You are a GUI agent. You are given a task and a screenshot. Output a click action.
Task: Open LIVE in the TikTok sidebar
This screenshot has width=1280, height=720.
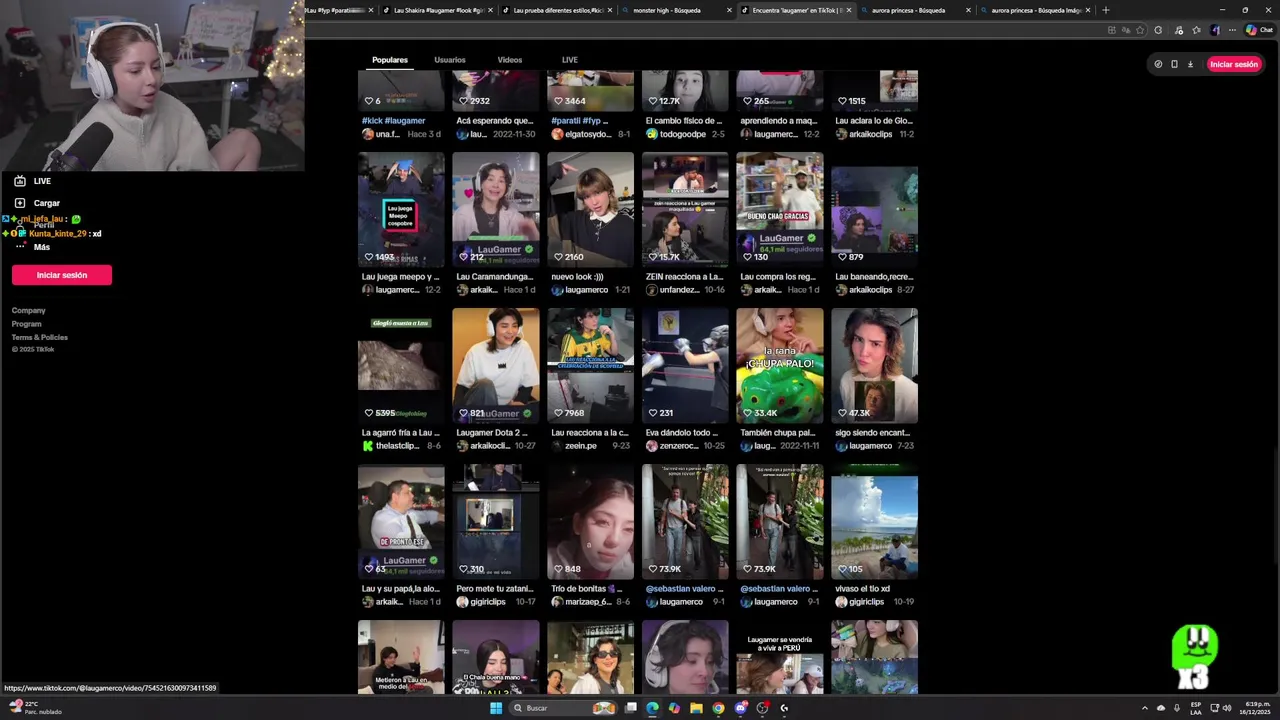pos(33,181)
